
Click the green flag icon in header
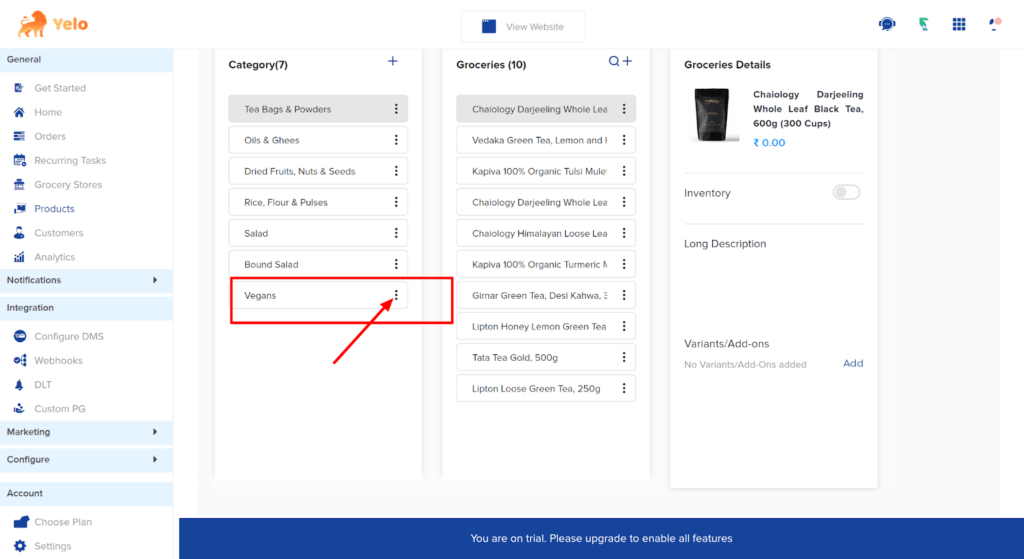click(923, 24)
